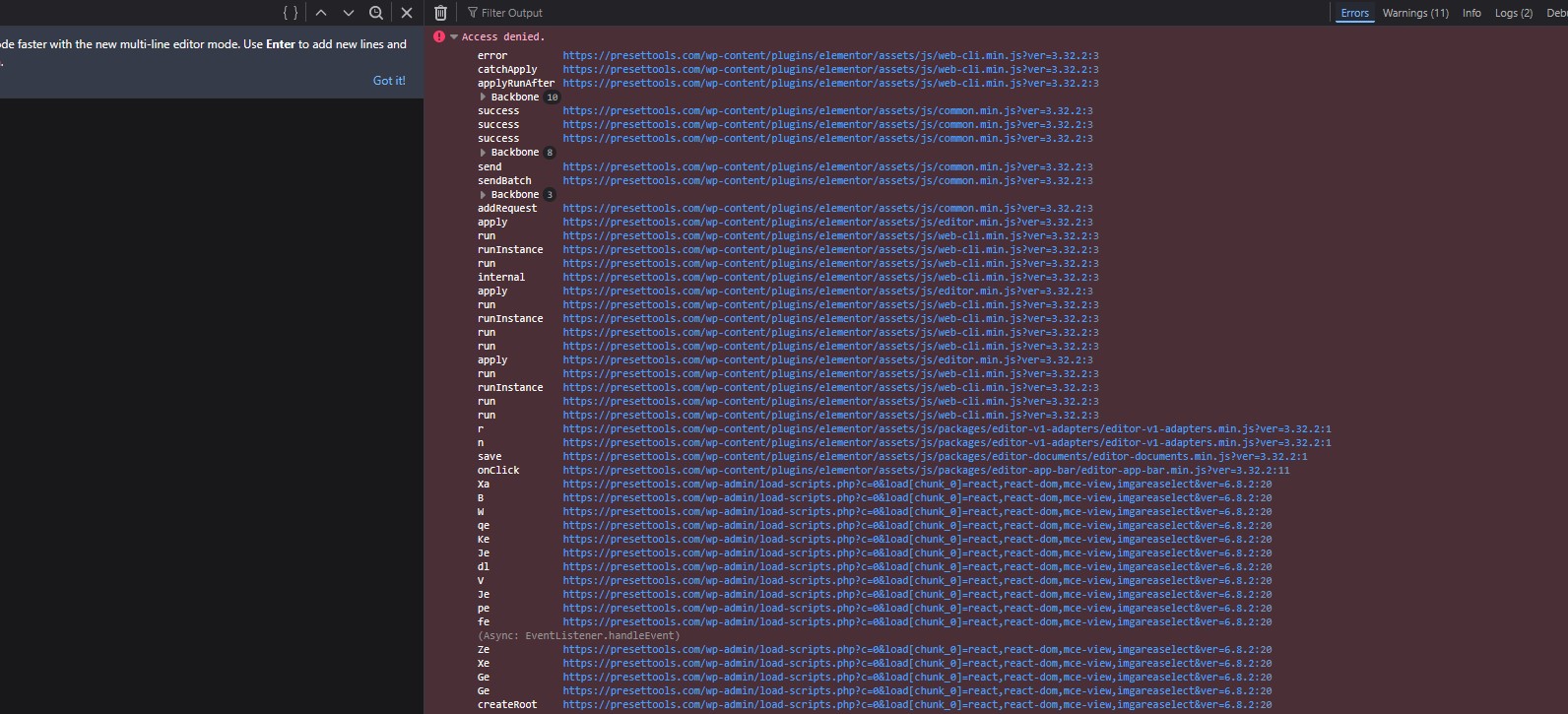Open the source link for the internal frame
The image size is (1568, 714).
coord(830,278)
